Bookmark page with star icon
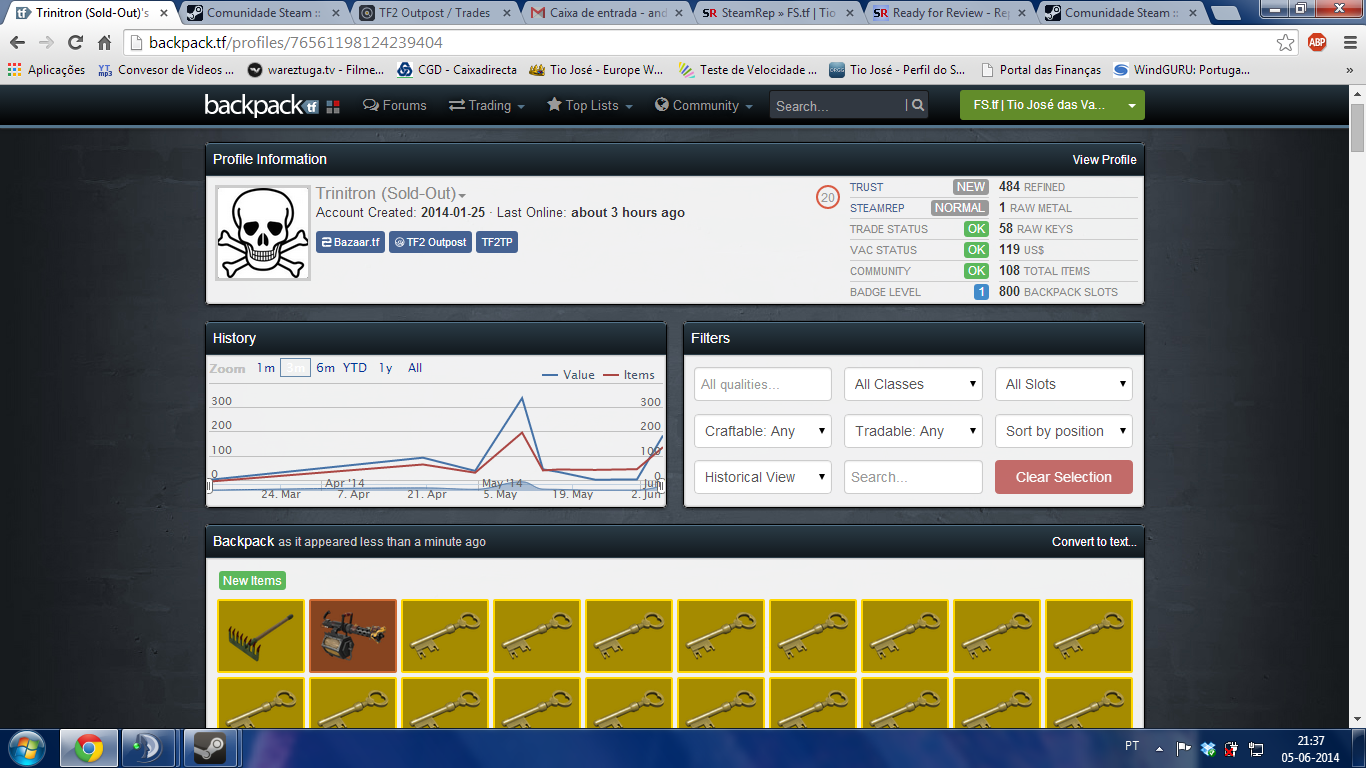1366x768 pixels. coord(1285,43)
